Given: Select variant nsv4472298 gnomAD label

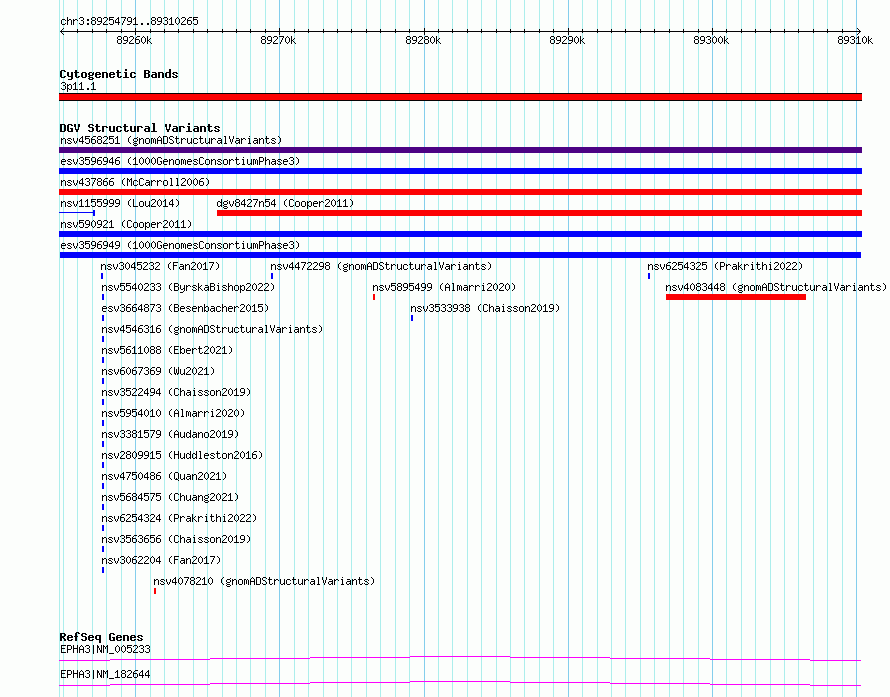Looking at the screenshot, I should (381, 266).
